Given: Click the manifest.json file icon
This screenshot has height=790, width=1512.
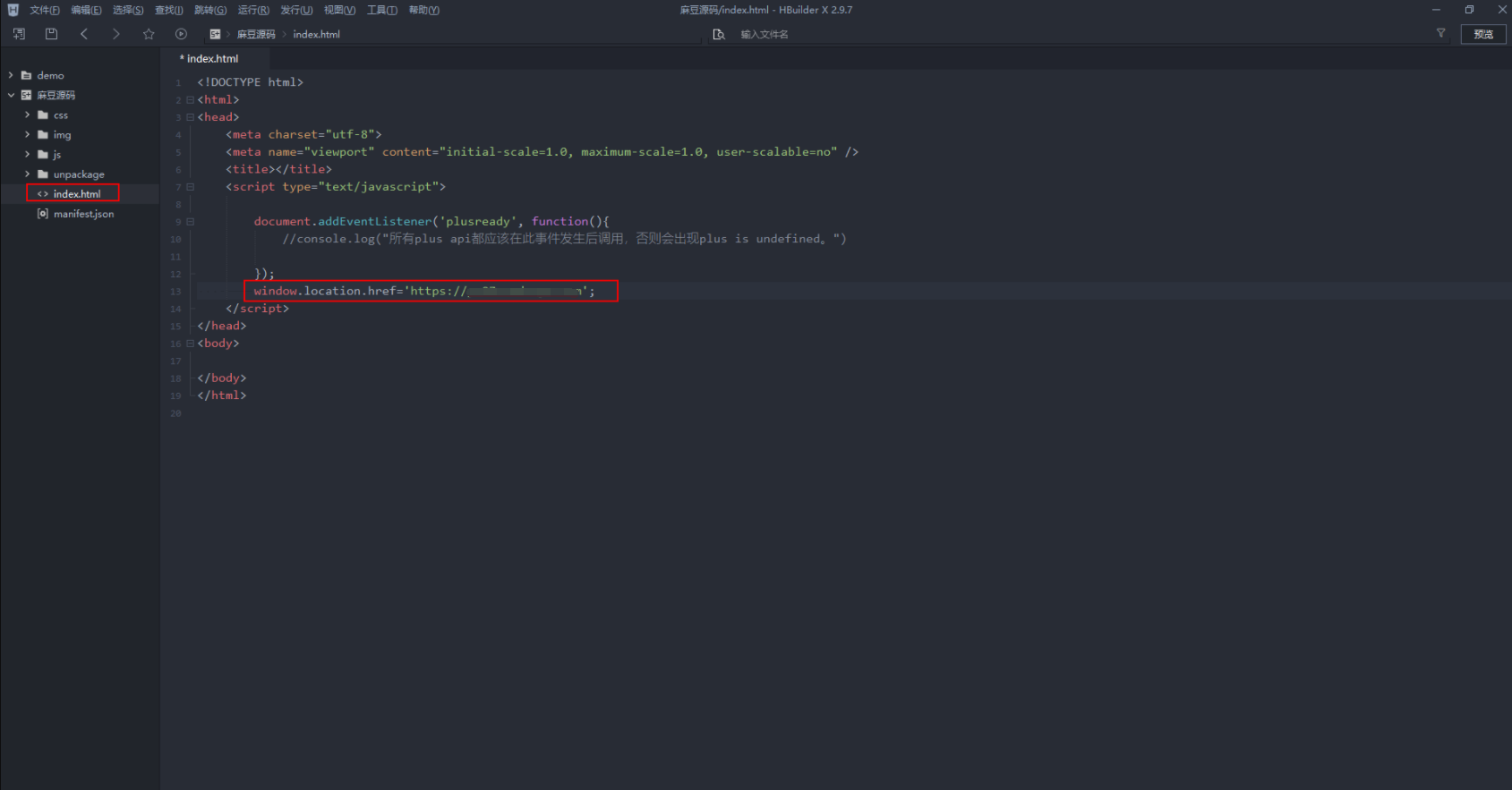Looking at the screenshot, I should click(43, 213).
